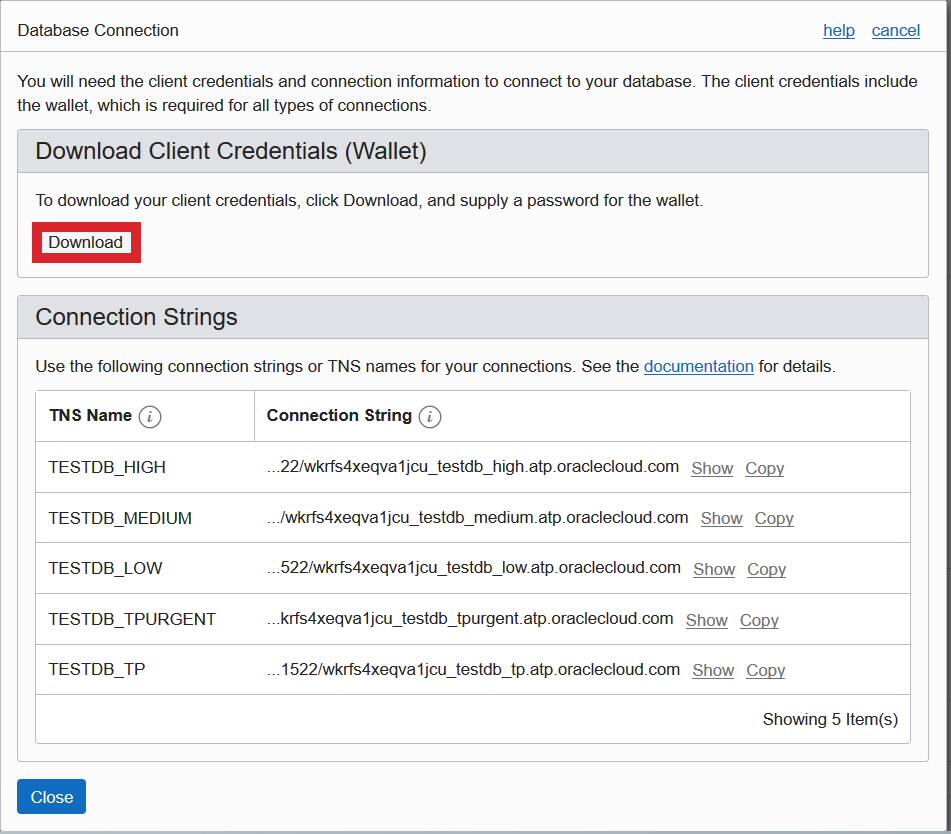Show the full TESTDB_TPURGENT connection string
Viewport: 951px width, 834px height.
(706, 620)
